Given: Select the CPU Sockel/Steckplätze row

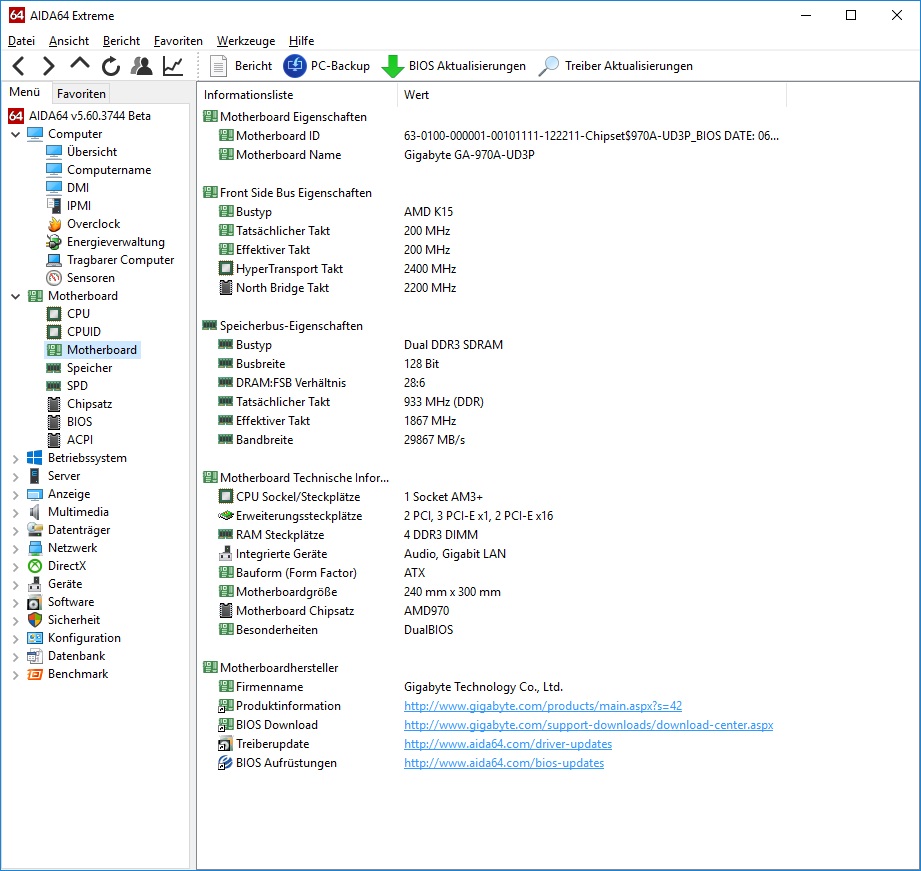Looking at the screenshot, I should pyautogui.click(x=491, y=497).
